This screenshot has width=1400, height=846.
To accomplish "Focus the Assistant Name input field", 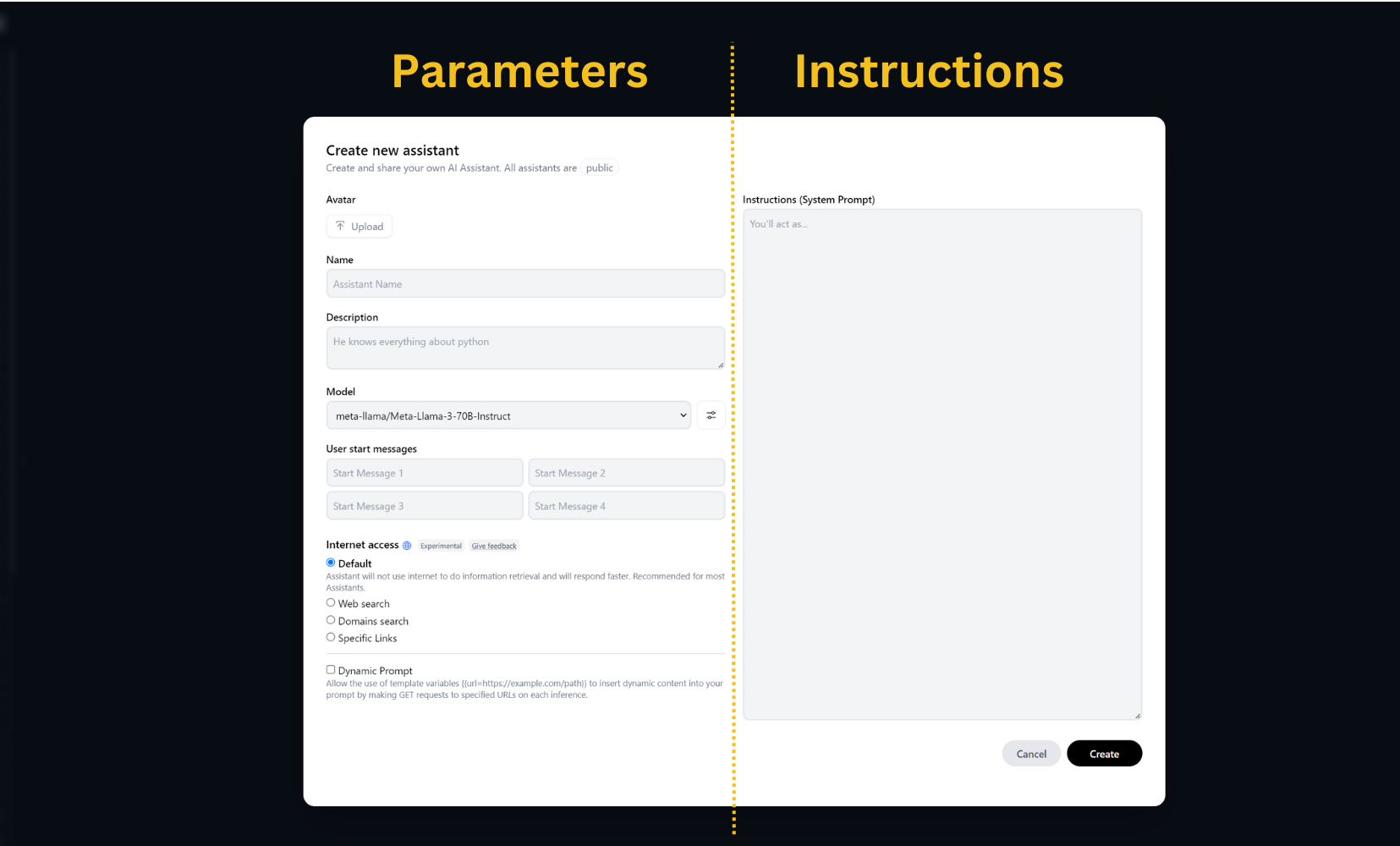I will click(524, 284).
